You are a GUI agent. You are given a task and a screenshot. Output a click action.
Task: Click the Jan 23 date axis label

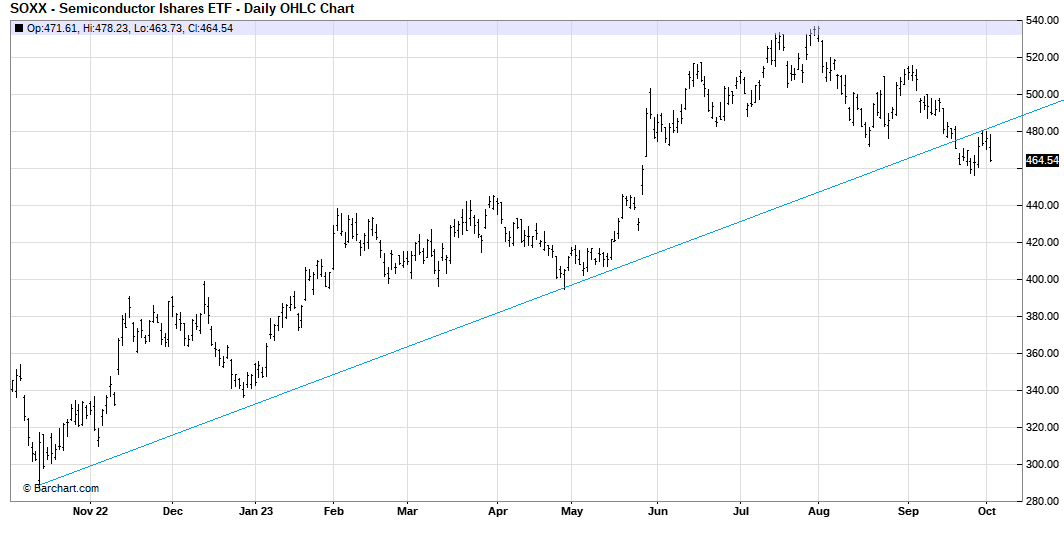tap(255, 511)
